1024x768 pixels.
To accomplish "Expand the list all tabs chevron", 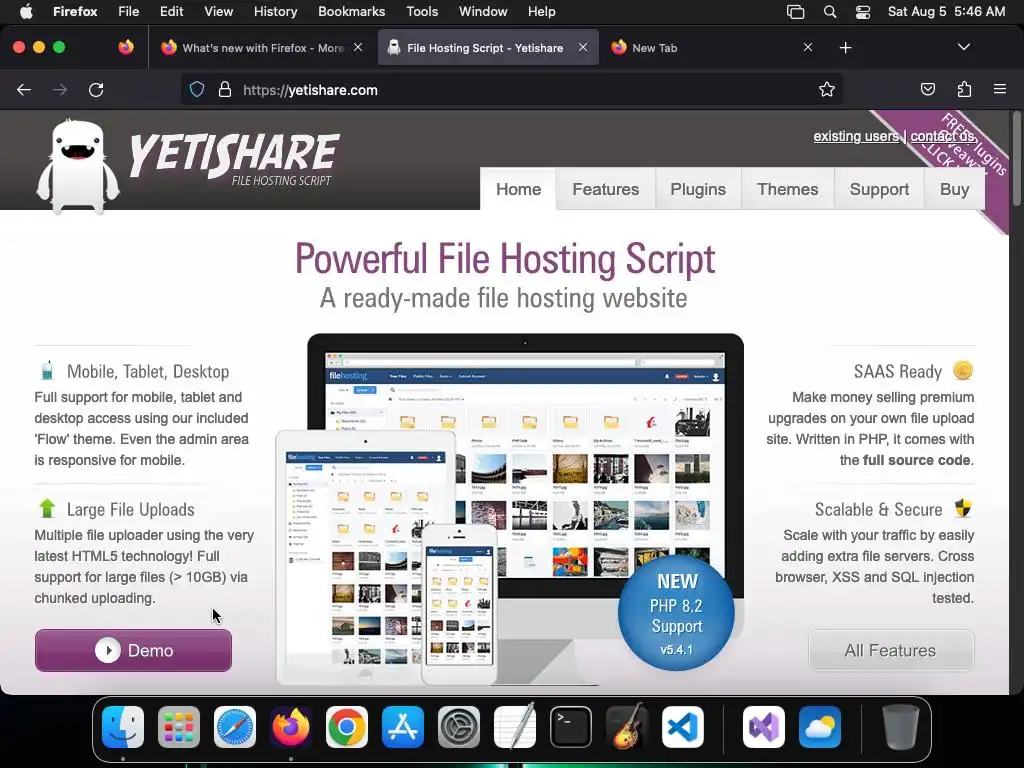I will point(963,47).
